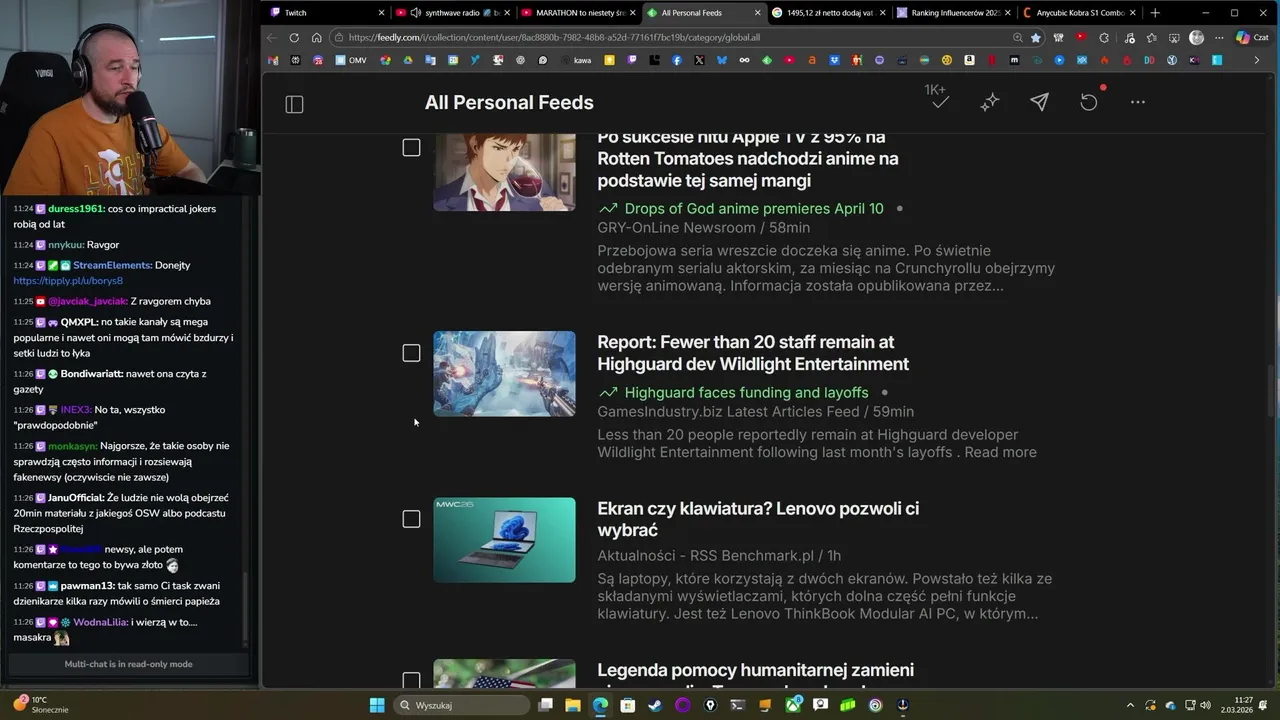Screen dimensions: 1280x720
Task: Click the Feedly page vertical scrollbar
Action: pos(1271,390)
